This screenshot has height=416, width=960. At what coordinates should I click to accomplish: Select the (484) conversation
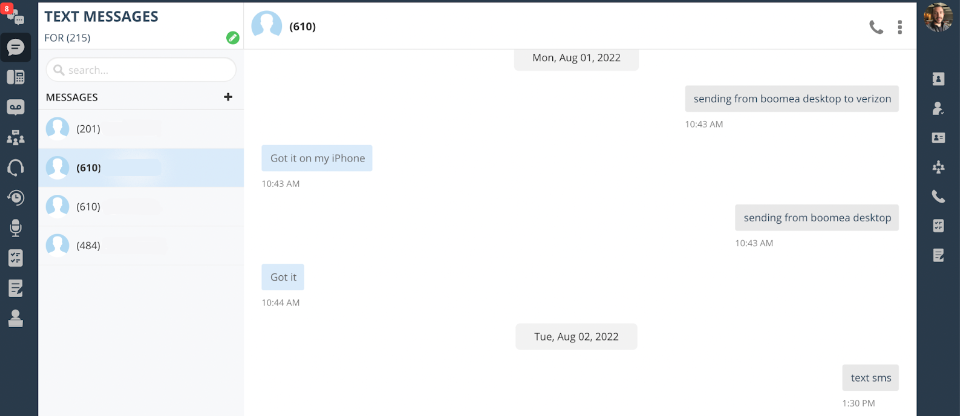[x=140, y=245]
